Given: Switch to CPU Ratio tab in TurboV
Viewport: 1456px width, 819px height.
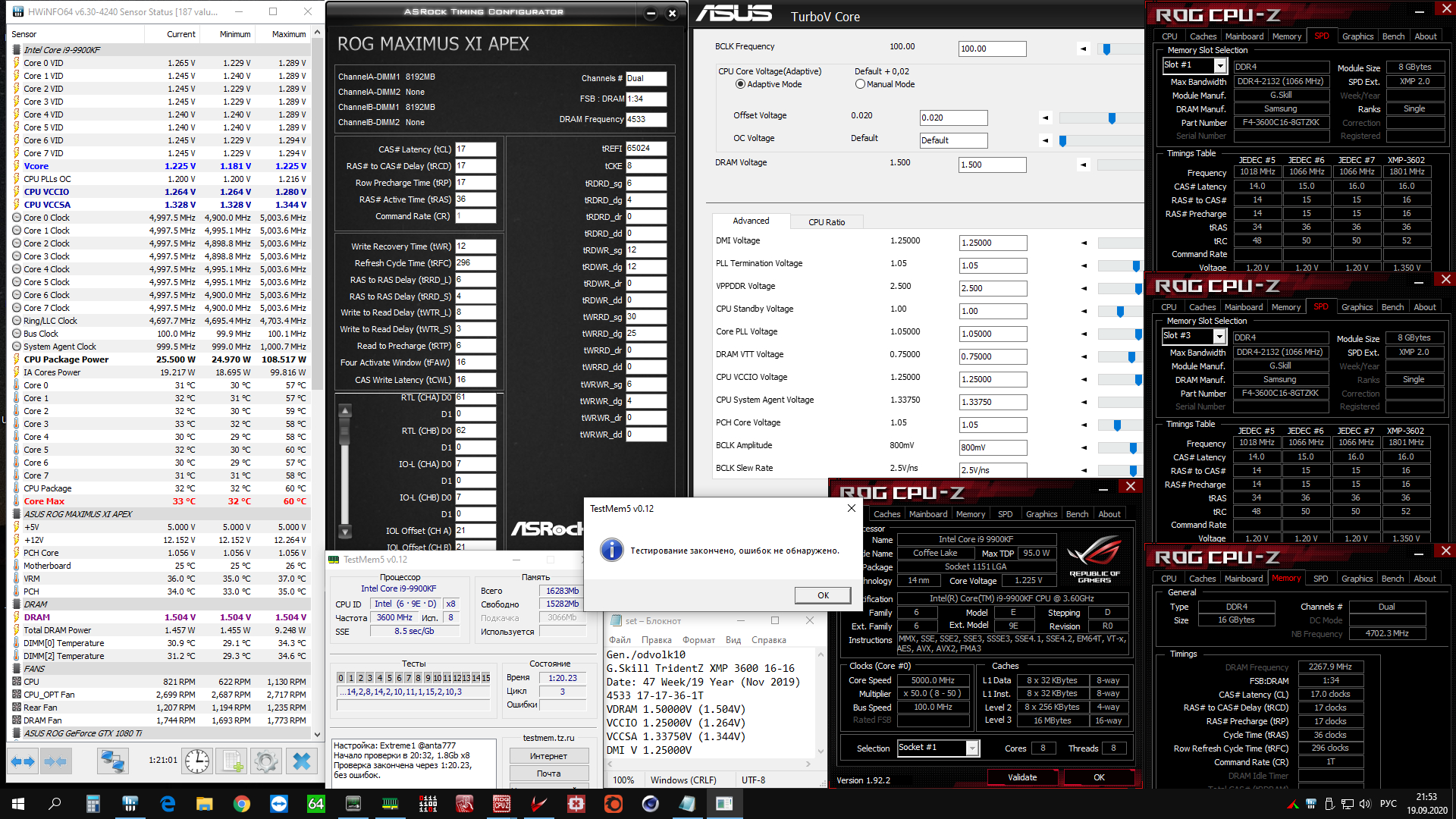Looking at the screenshot, I should click(826, 222).
